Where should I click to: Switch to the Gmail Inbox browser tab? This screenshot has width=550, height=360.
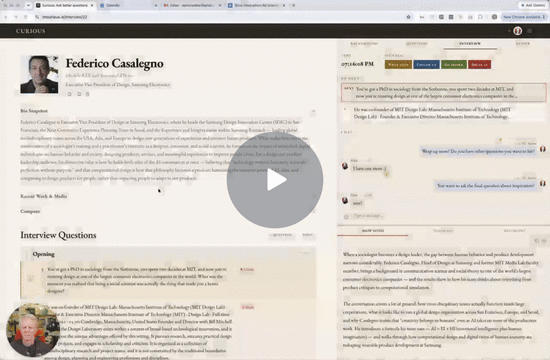click(192, 5)
